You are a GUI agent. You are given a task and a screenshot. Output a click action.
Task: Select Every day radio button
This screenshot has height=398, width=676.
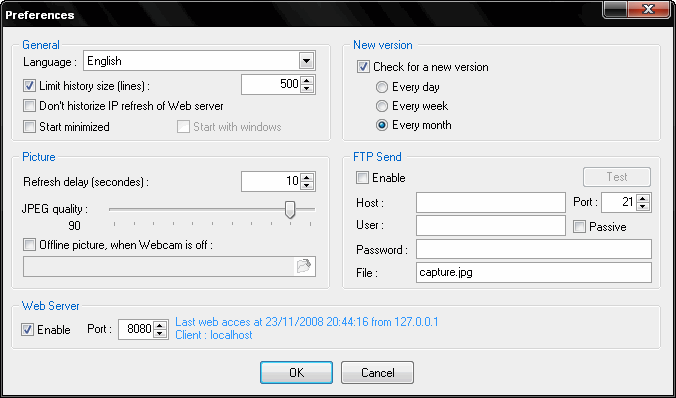coord(382,87)
